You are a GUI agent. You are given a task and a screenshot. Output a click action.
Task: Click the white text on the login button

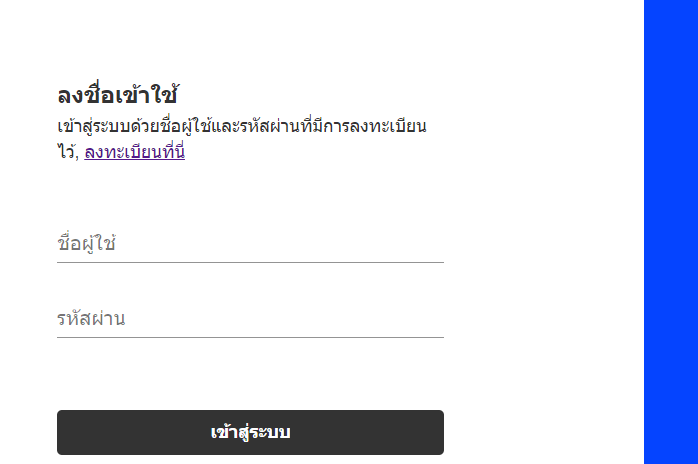(250, 432)
